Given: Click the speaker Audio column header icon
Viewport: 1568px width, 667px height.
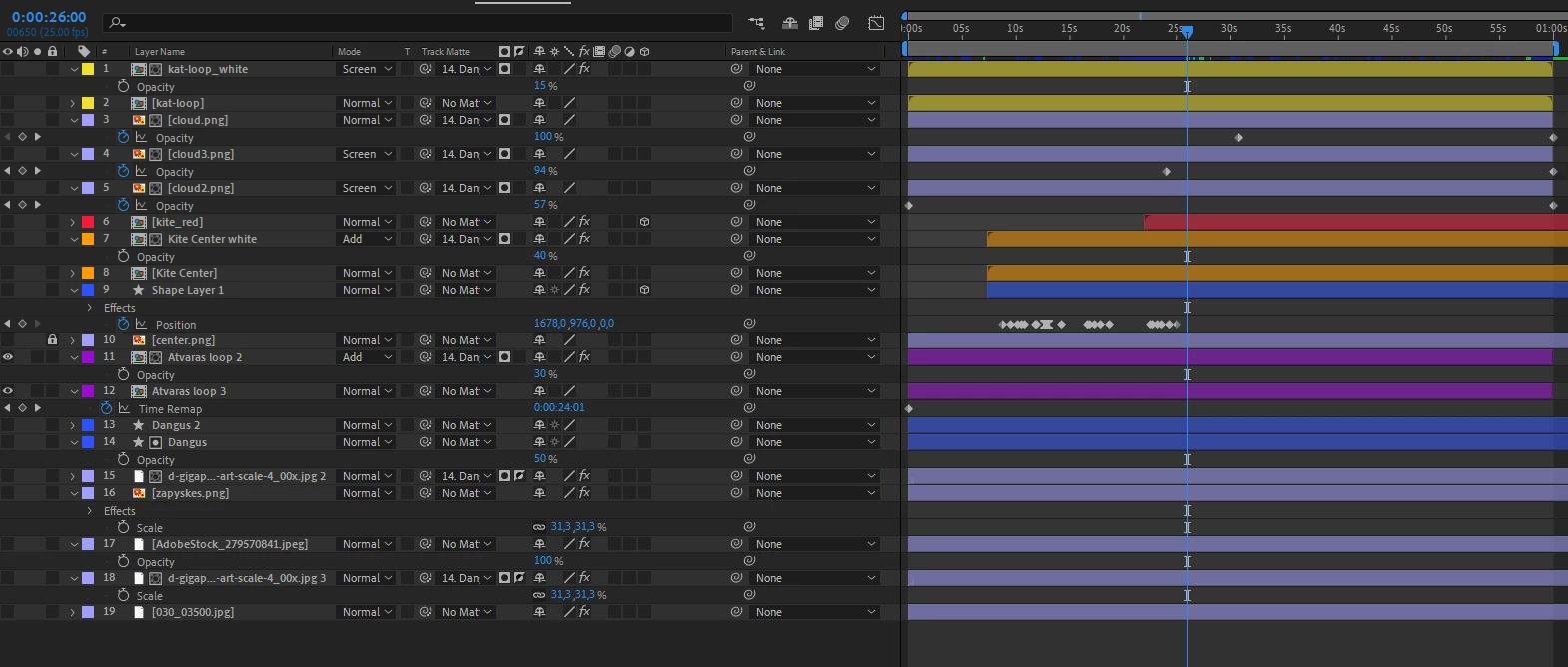Looking at the screenshot, I should (23, 51).
